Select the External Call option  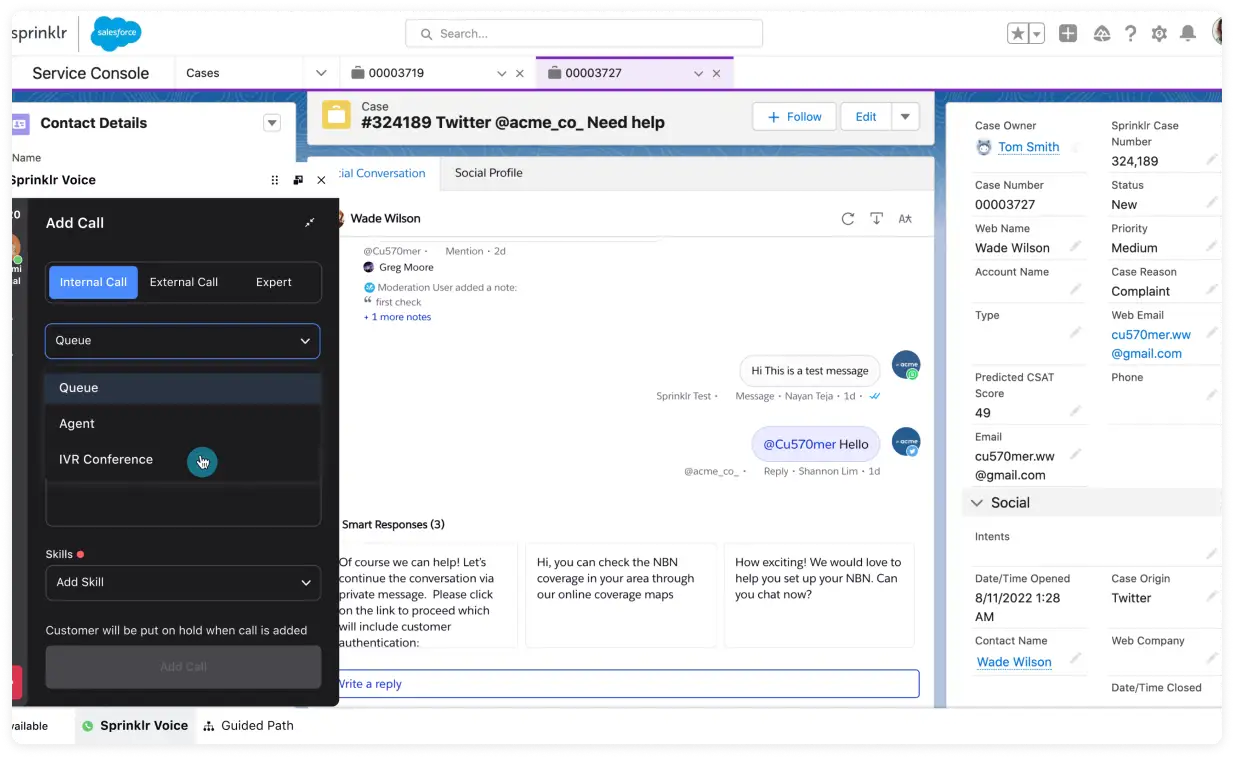click(184, 282)
